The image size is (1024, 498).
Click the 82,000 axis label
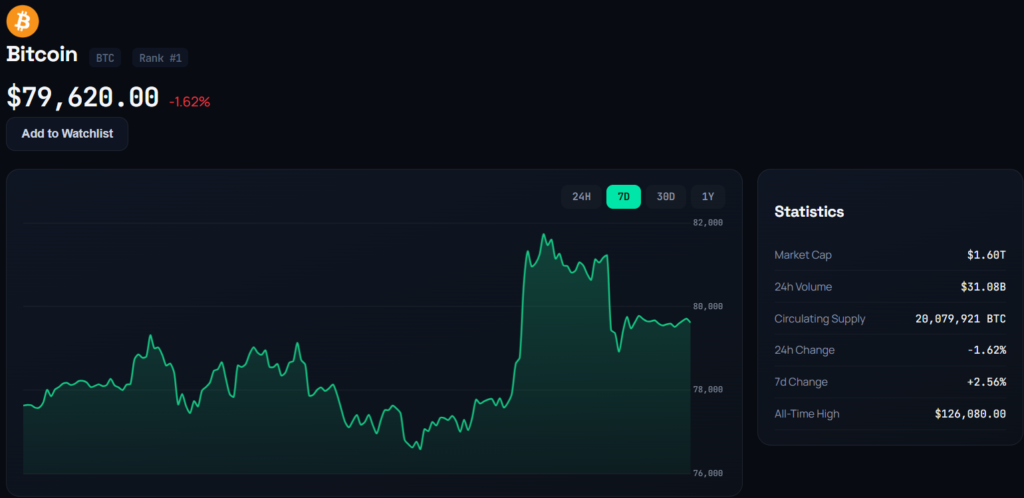pos(708,223)
